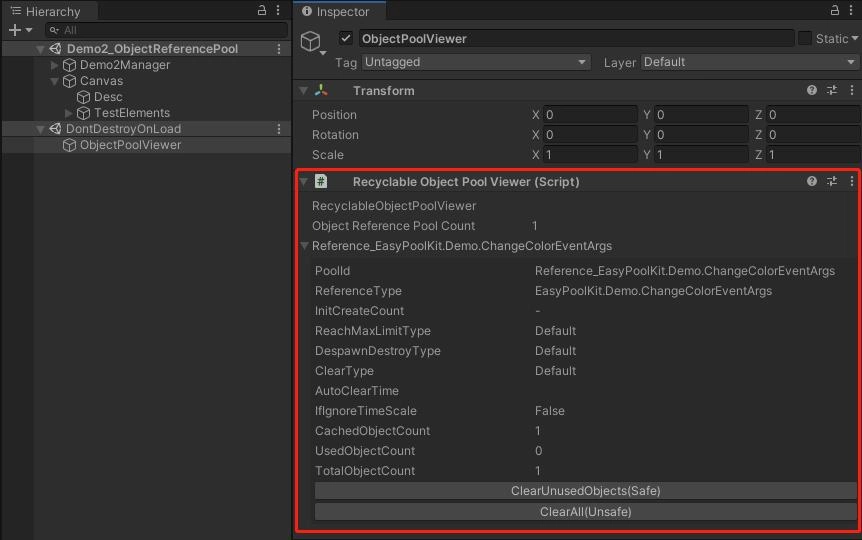Click the ReferenceType value EasyPoolKit.Demo.ChangeColorEventArgs
Screen dimensions: 862x540
click(x=653, y=290)
